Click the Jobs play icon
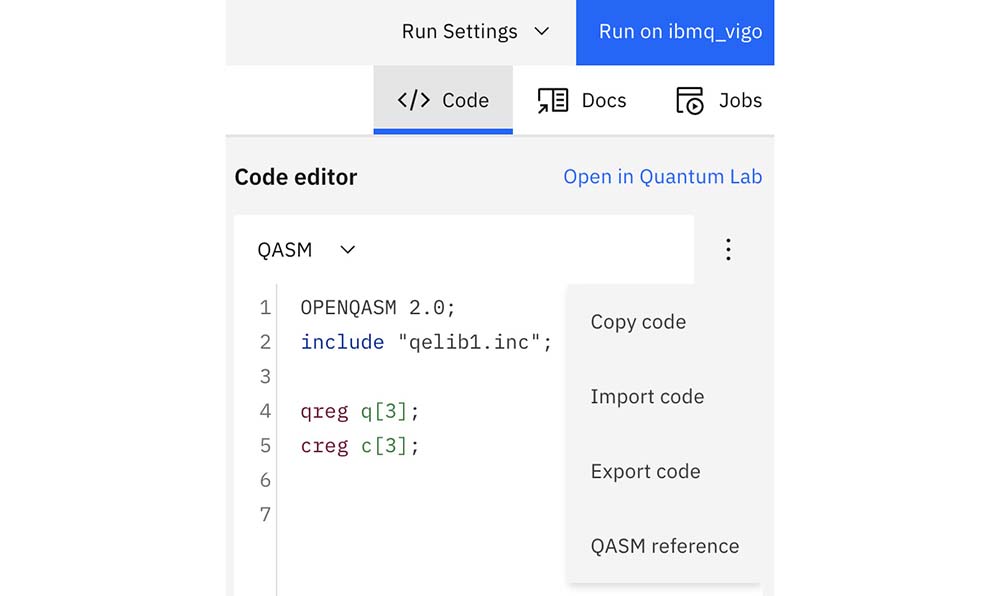This screenshot has width=1000, height=596. click(x=690, y=100)
